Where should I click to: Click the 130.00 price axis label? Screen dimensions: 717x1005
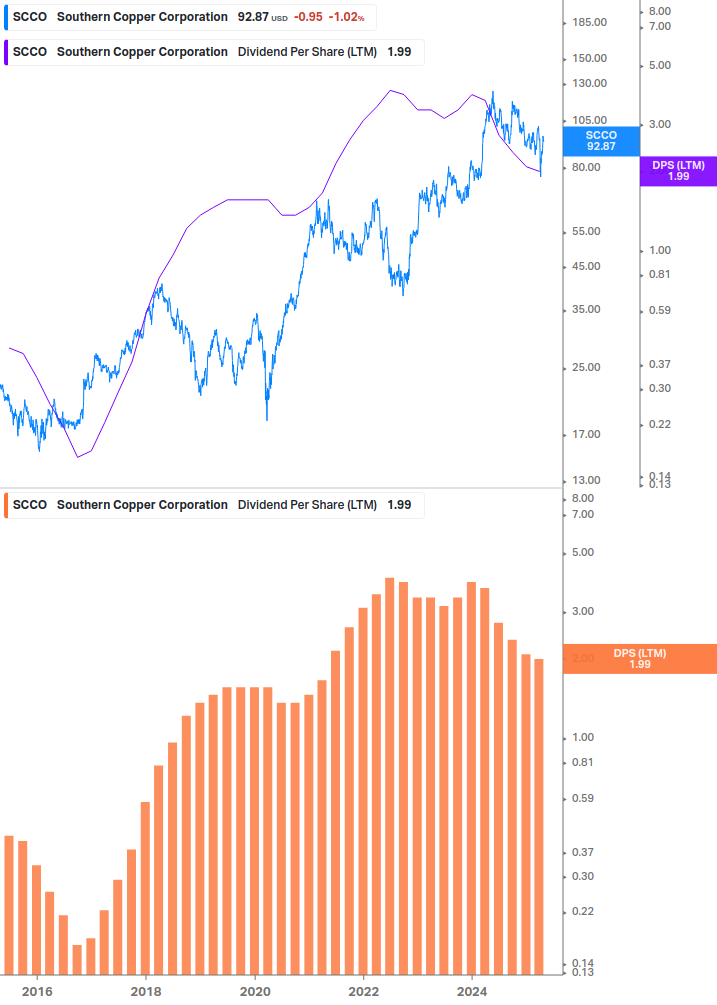click(x=589, y=83)
